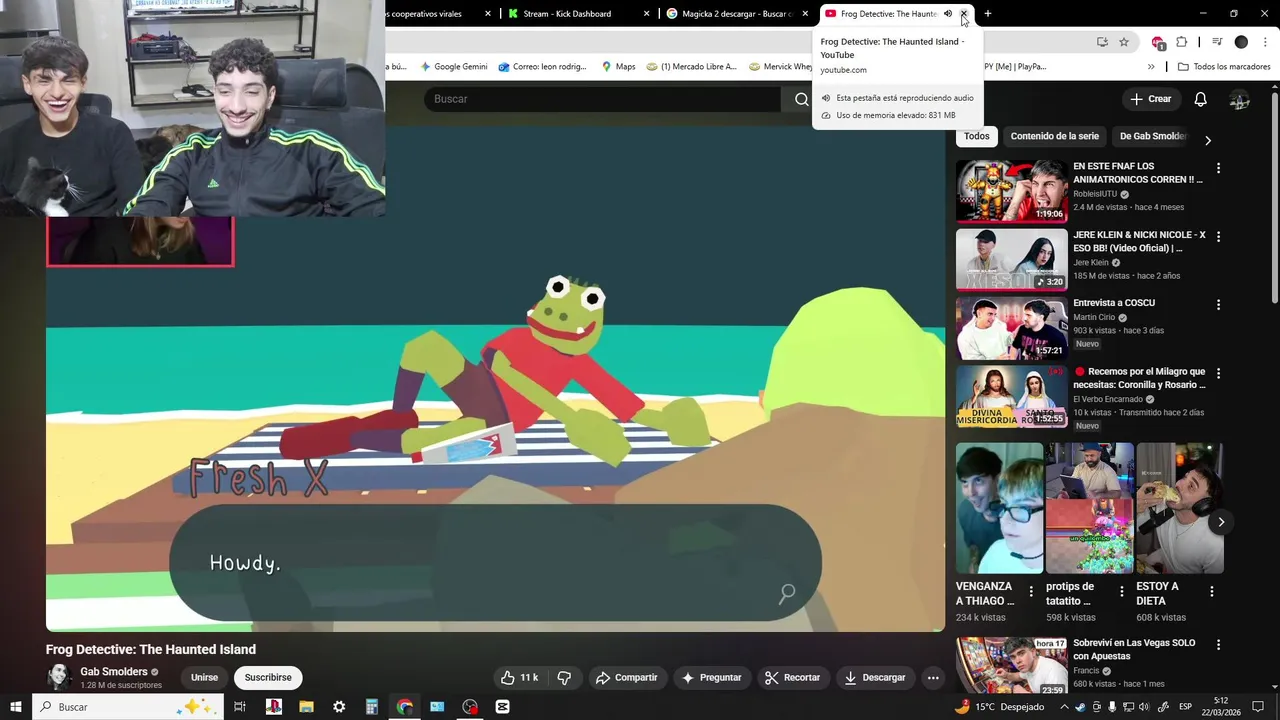The image size is (1280, 720).
Task: Open Chrome three-dot menu
Action: (x=1266, y=42)
